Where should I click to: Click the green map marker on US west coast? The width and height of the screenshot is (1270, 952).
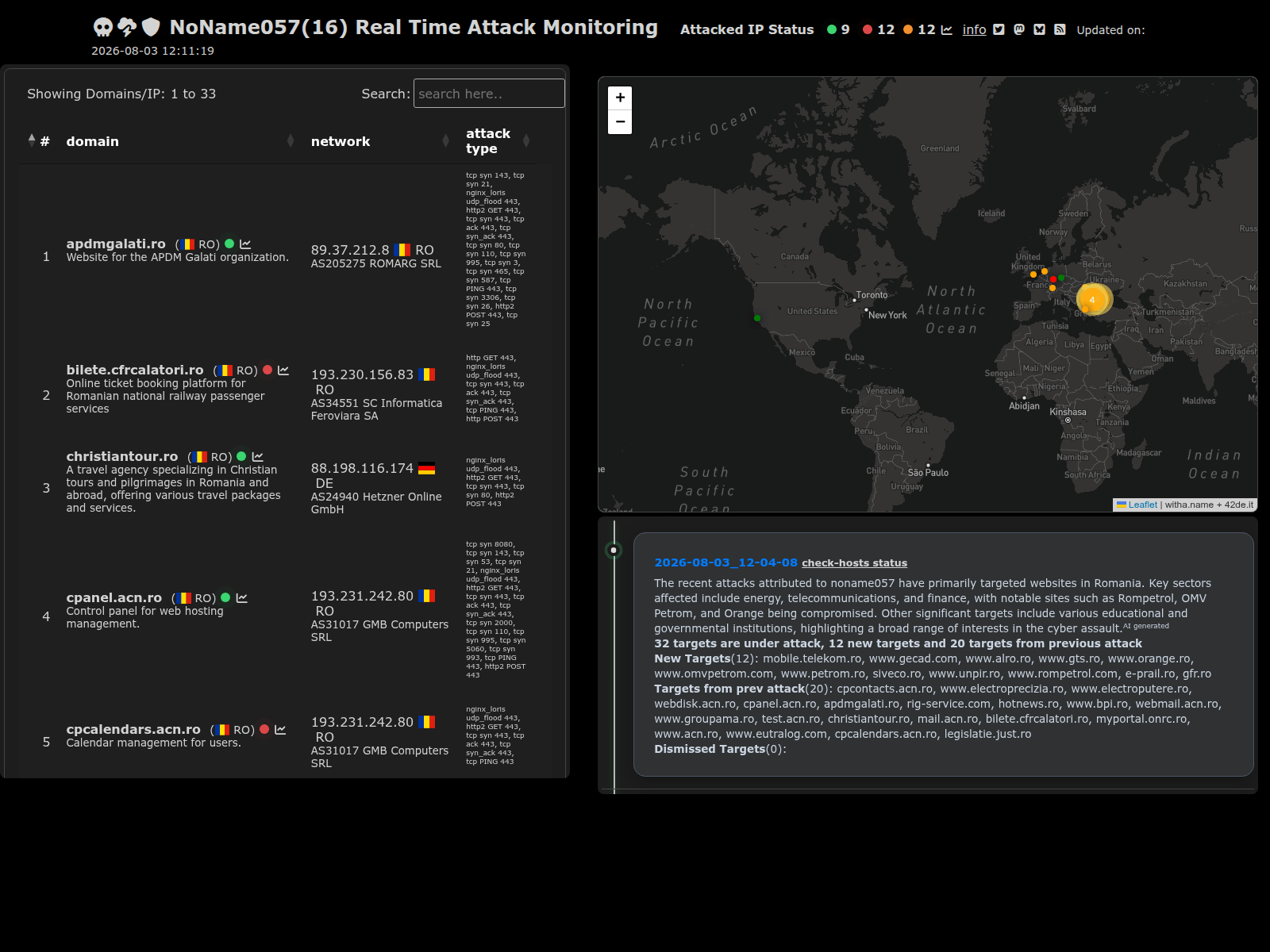coord(757,318)
